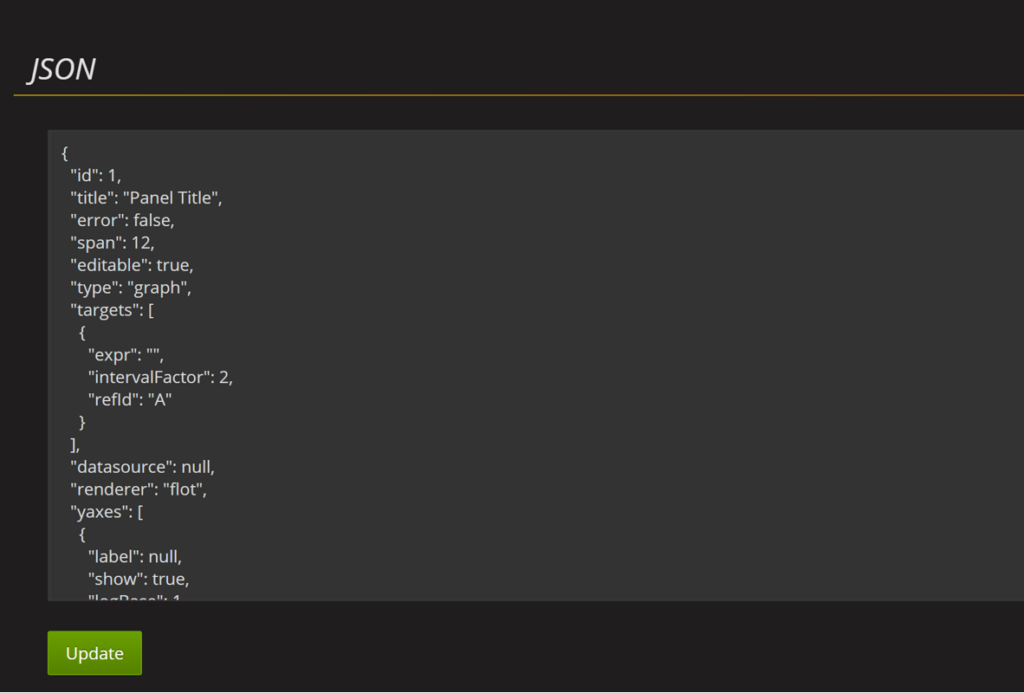Click the "intervalFactor": 2 line
The image size is (1024, 693).
pyautogui.click(x=160, y=377)
